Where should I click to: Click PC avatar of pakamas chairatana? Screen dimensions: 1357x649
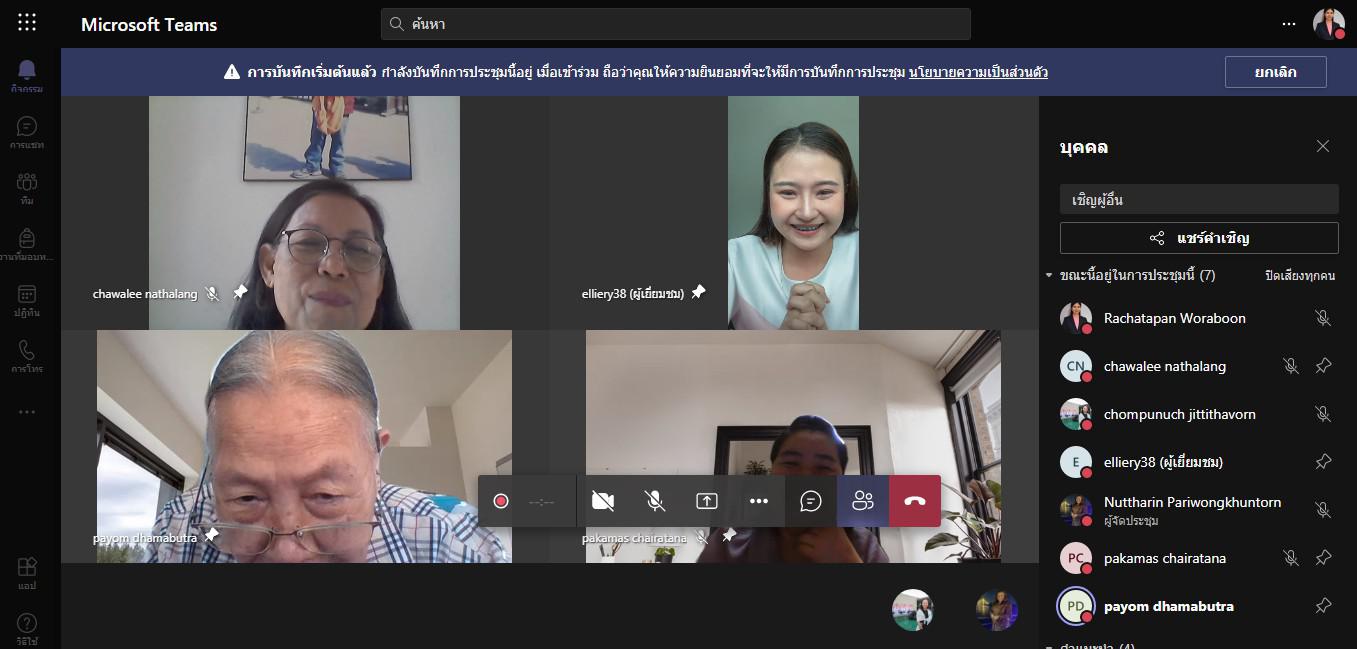[1076, 558]
